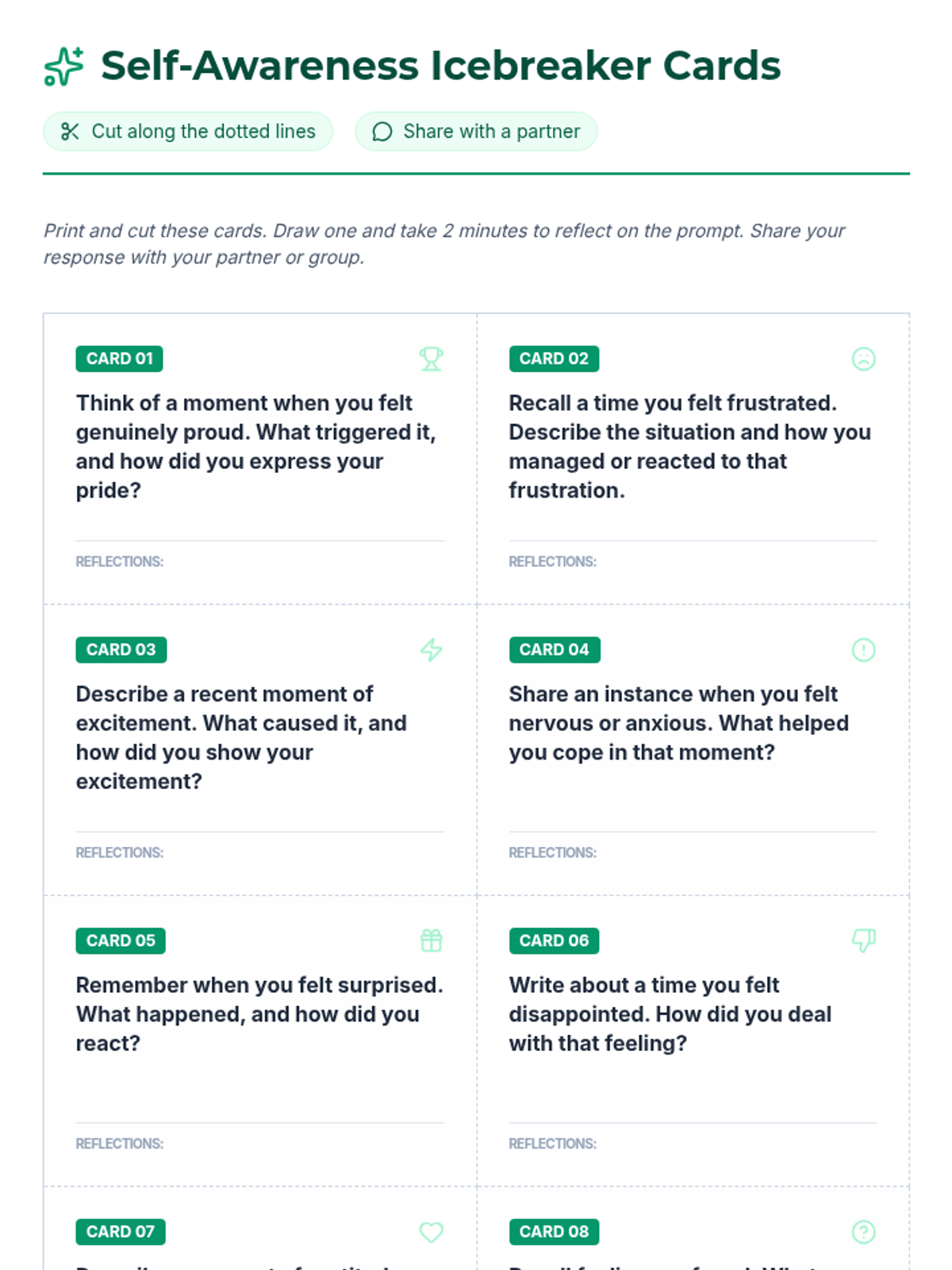Click the gift icon on Card 05

[x=431, y=941]
